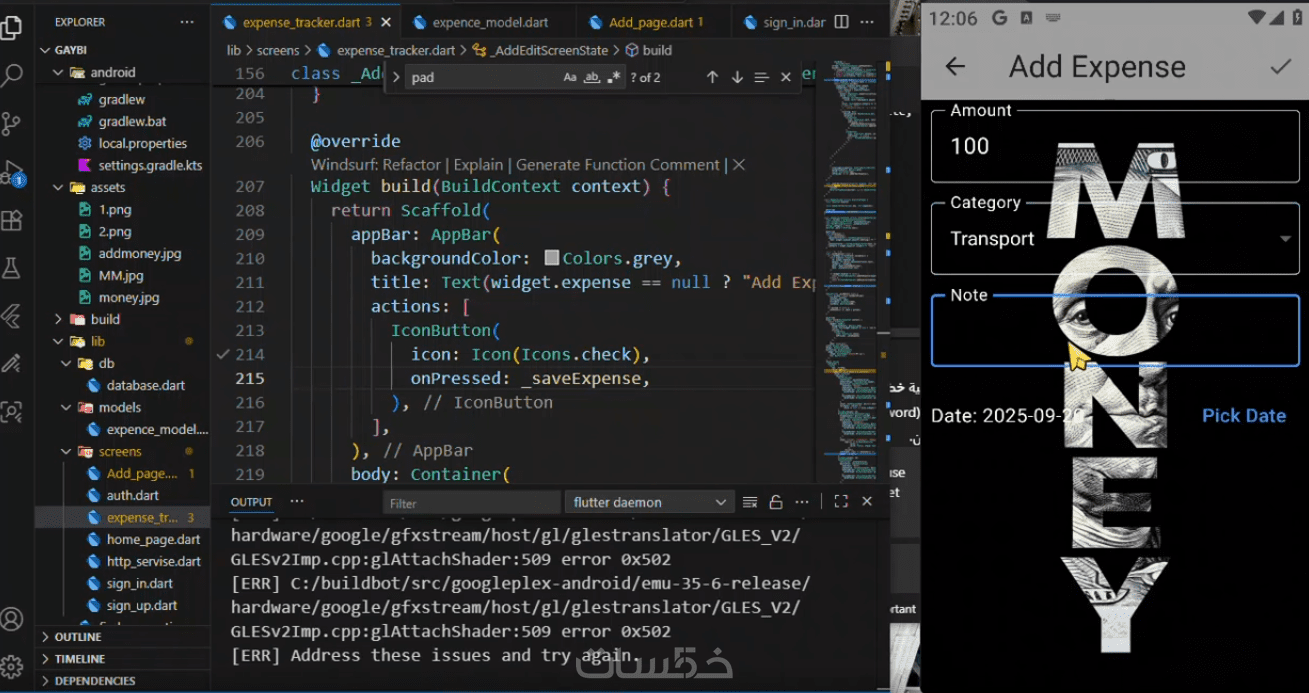Maximize the output panel
Image resolution: width=1309 pixels, height=693 pixels.
tap(841, 502)
